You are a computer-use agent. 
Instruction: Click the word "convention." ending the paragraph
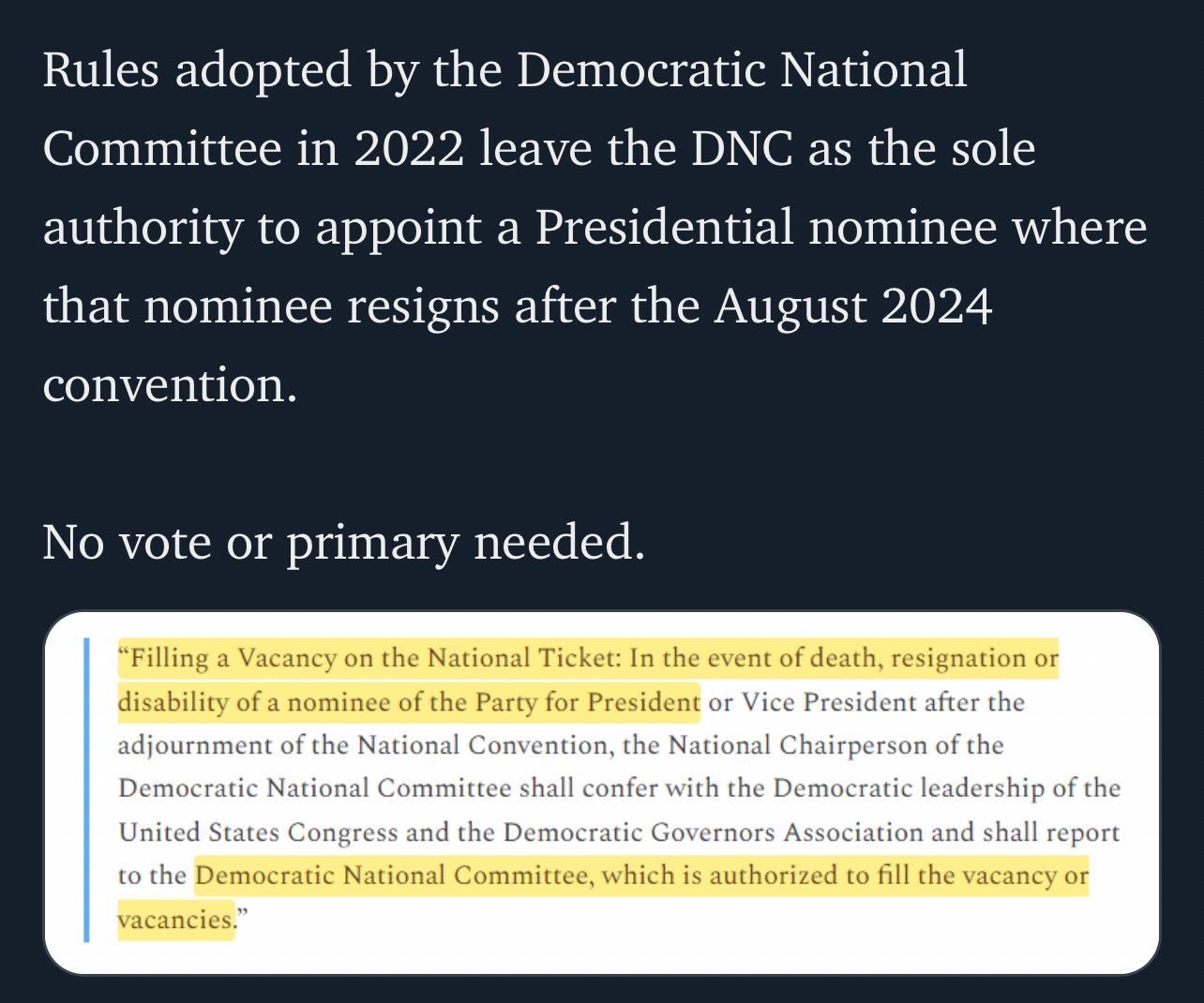(x=170, y=384)
